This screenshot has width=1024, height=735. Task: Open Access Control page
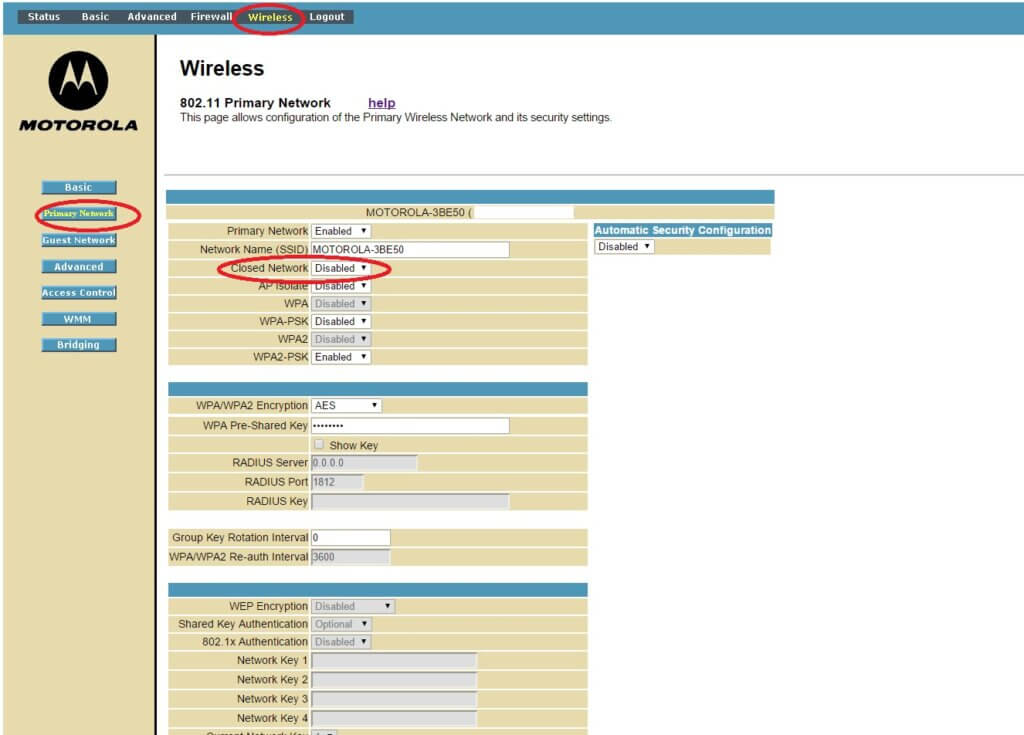(79, 293)
